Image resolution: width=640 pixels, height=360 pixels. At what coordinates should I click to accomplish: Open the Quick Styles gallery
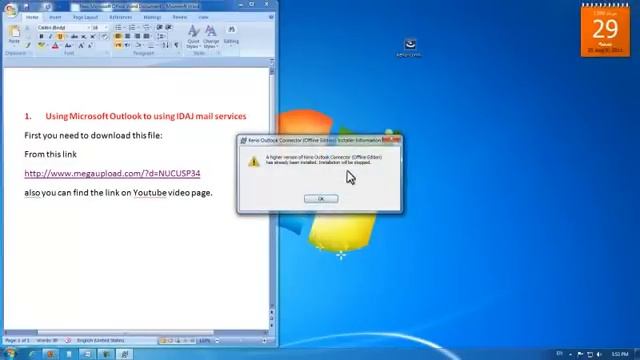[193, 37]
